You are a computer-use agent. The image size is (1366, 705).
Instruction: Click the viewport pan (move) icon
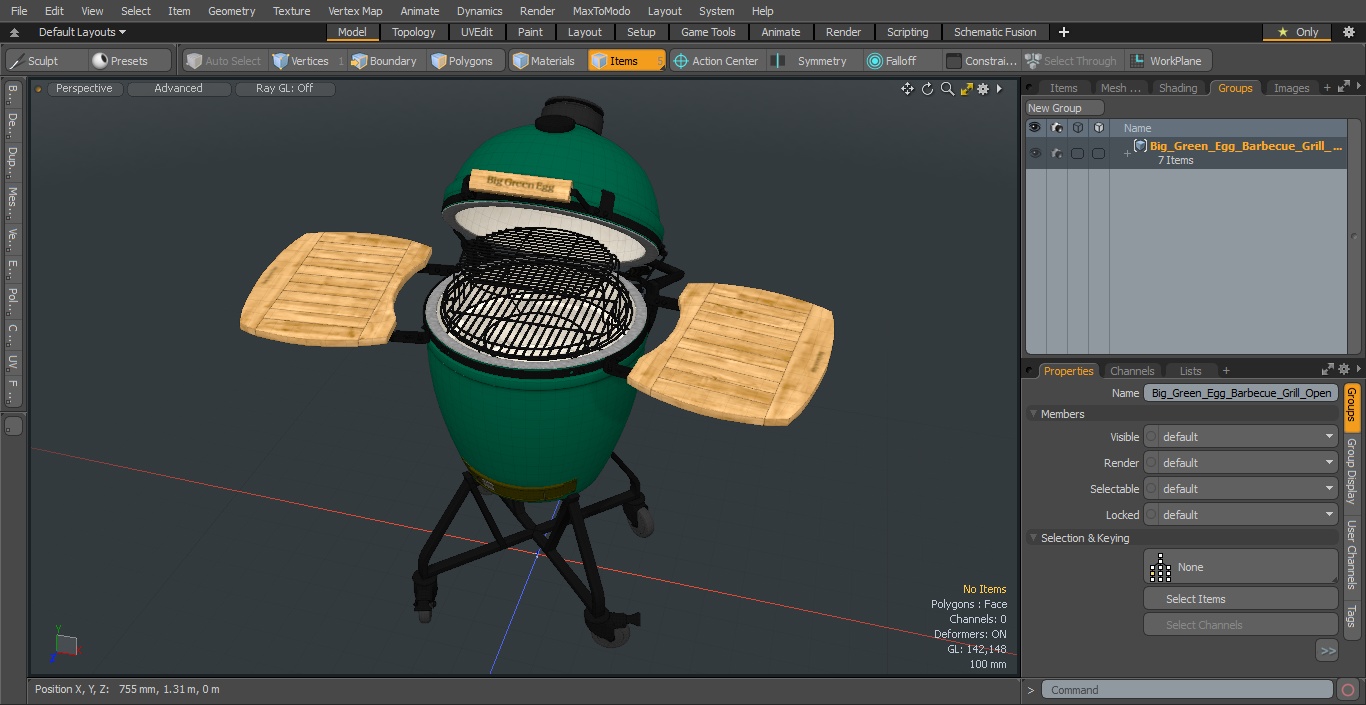907,89
